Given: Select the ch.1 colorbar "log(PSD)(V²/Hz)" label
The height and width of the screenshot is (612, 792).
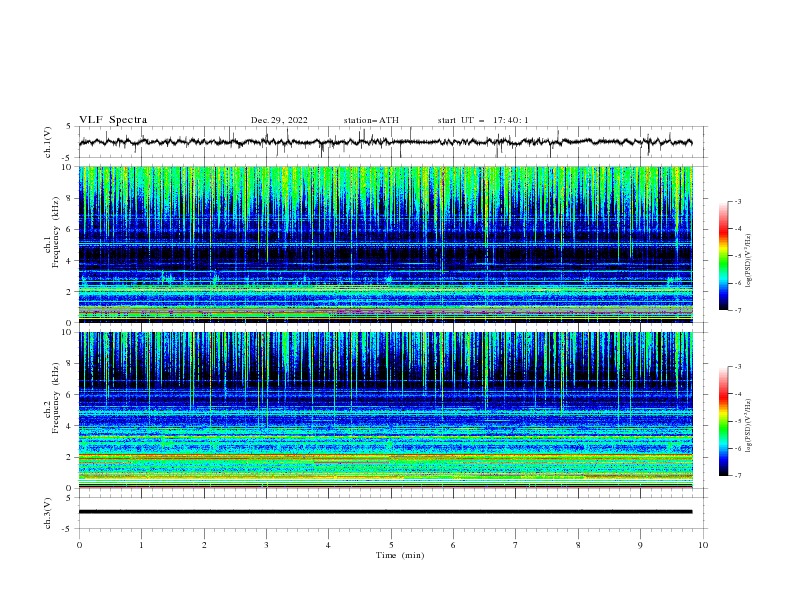Looking at the screenshot, I should (x=748, y=261).
